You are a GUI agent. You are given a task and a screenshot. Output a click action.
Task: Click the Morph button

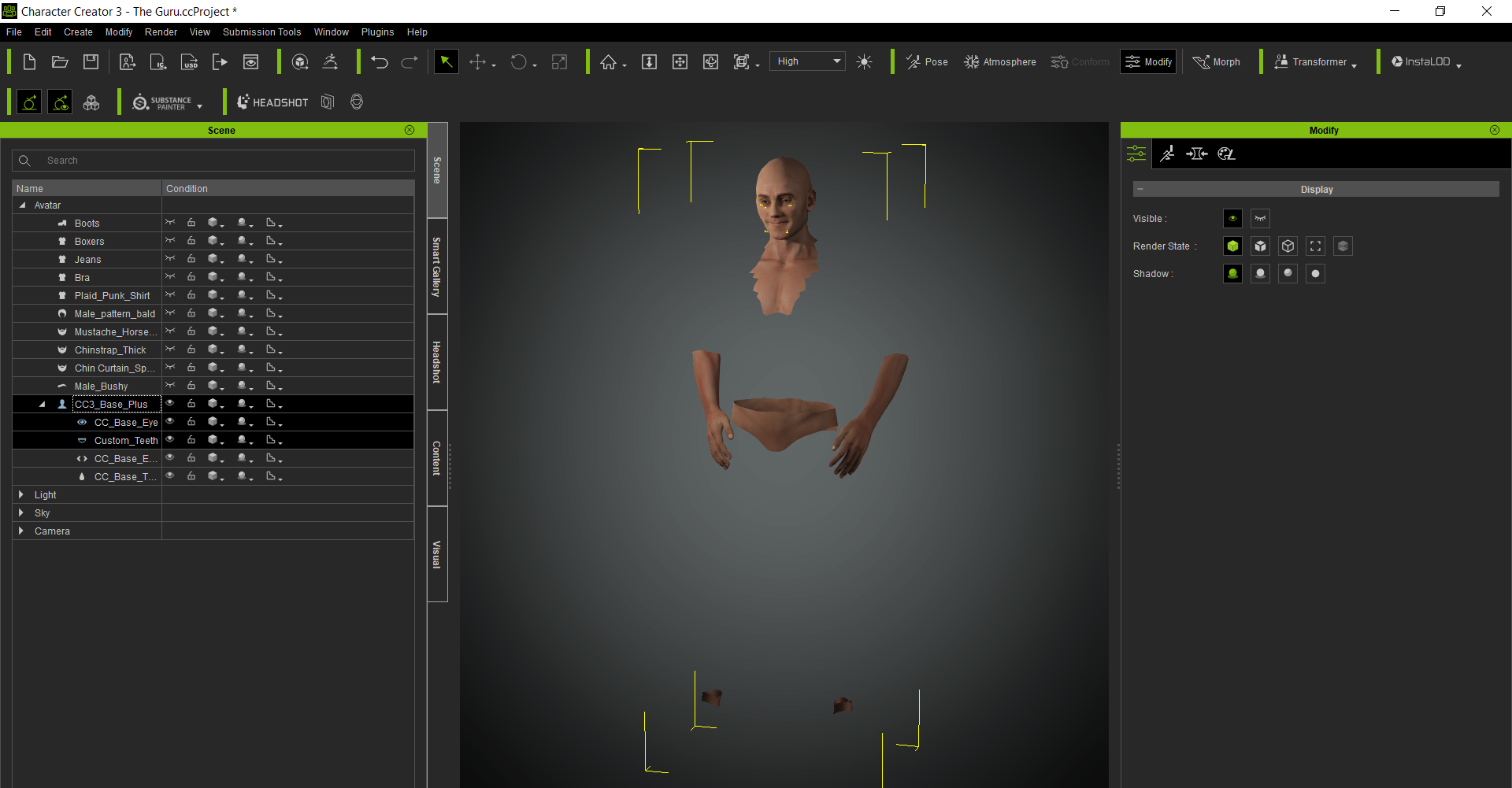point(1217,62)
